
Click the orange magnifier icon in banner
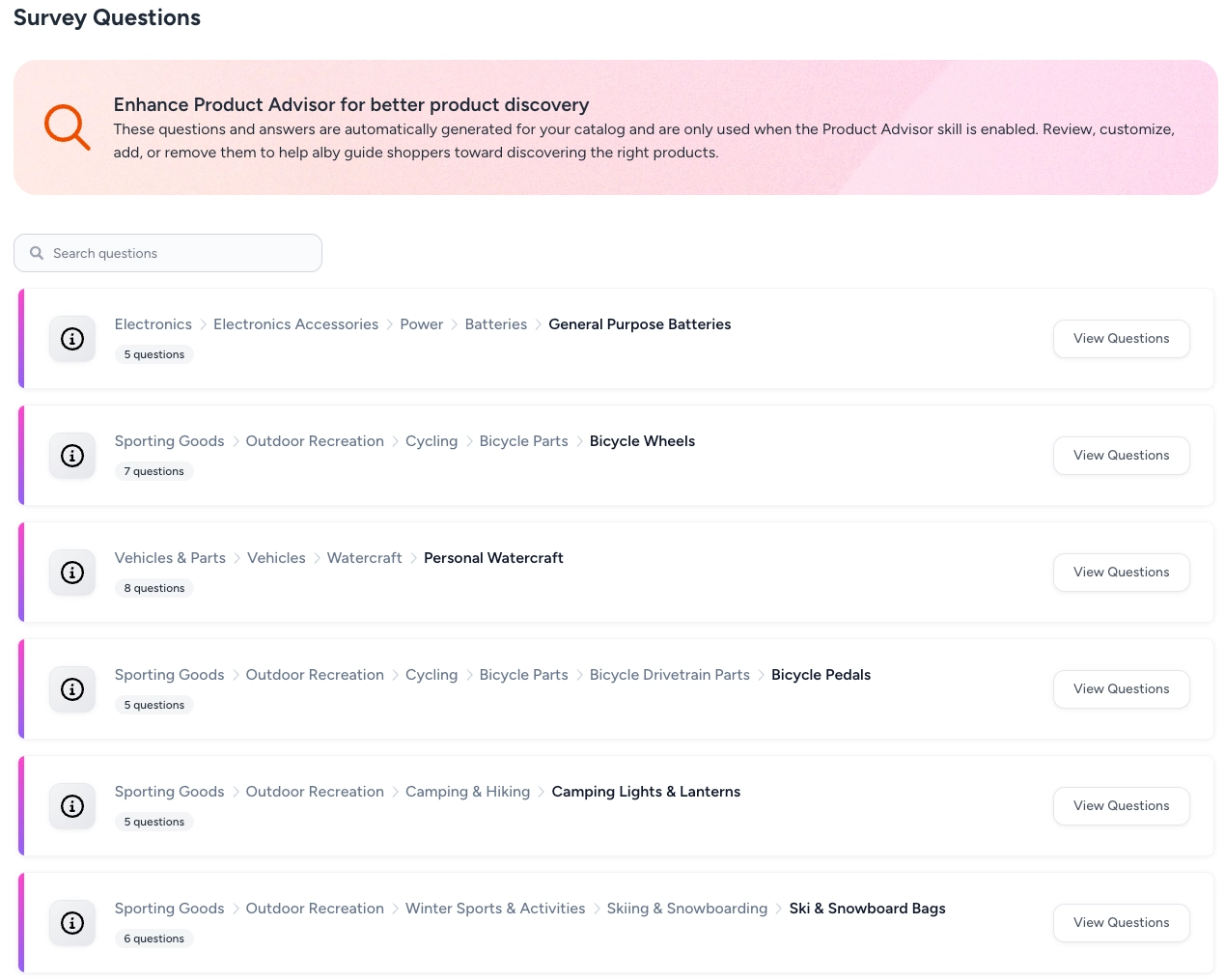[68, 127]
